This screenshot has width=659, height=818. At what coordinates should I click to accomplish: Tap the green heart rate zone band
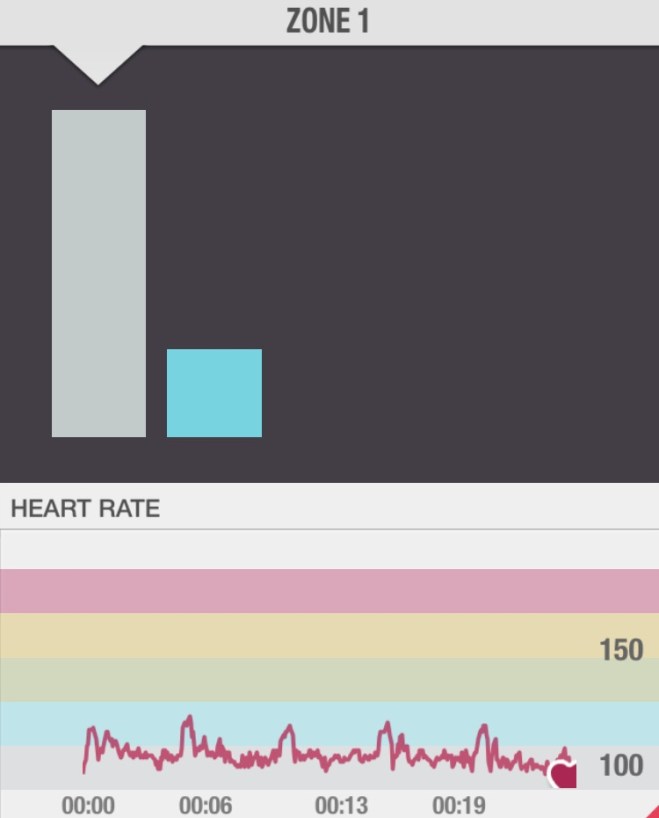pos(300,680)
